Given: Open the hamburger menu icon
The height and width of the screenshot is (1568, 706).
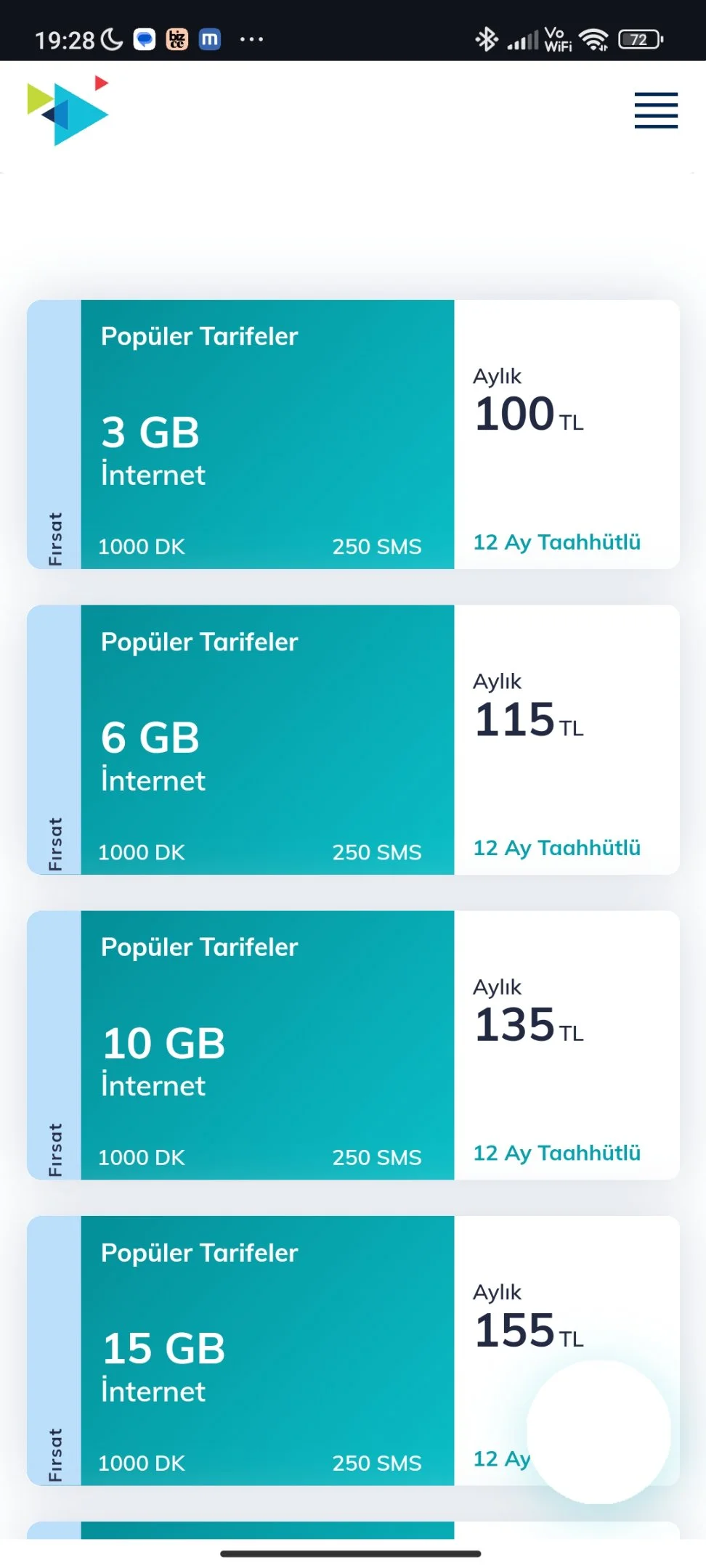Looking at the screenshot, I should 656,110.
